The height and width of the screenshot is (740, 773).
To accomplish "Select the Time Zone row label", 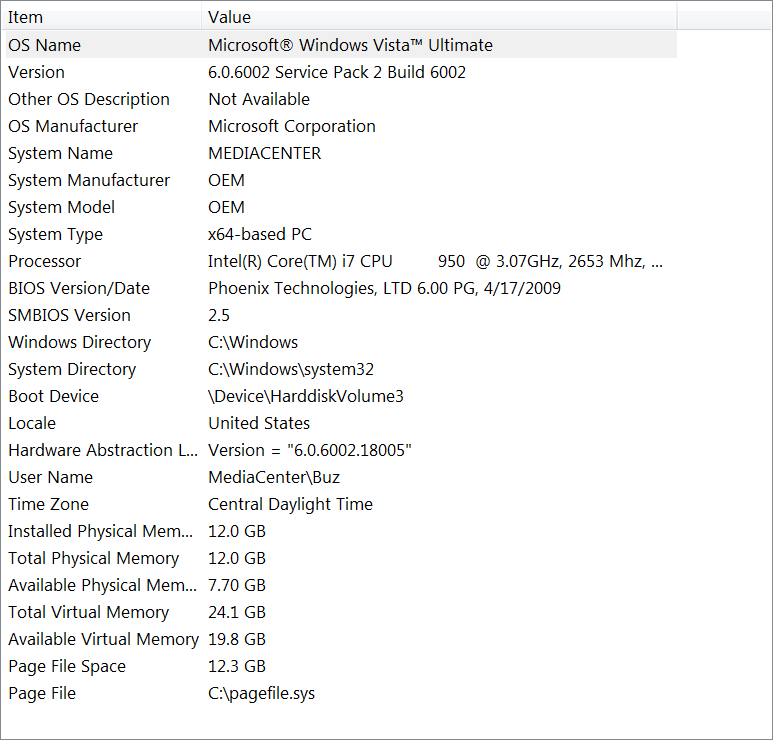I will [x=48, y=504].
